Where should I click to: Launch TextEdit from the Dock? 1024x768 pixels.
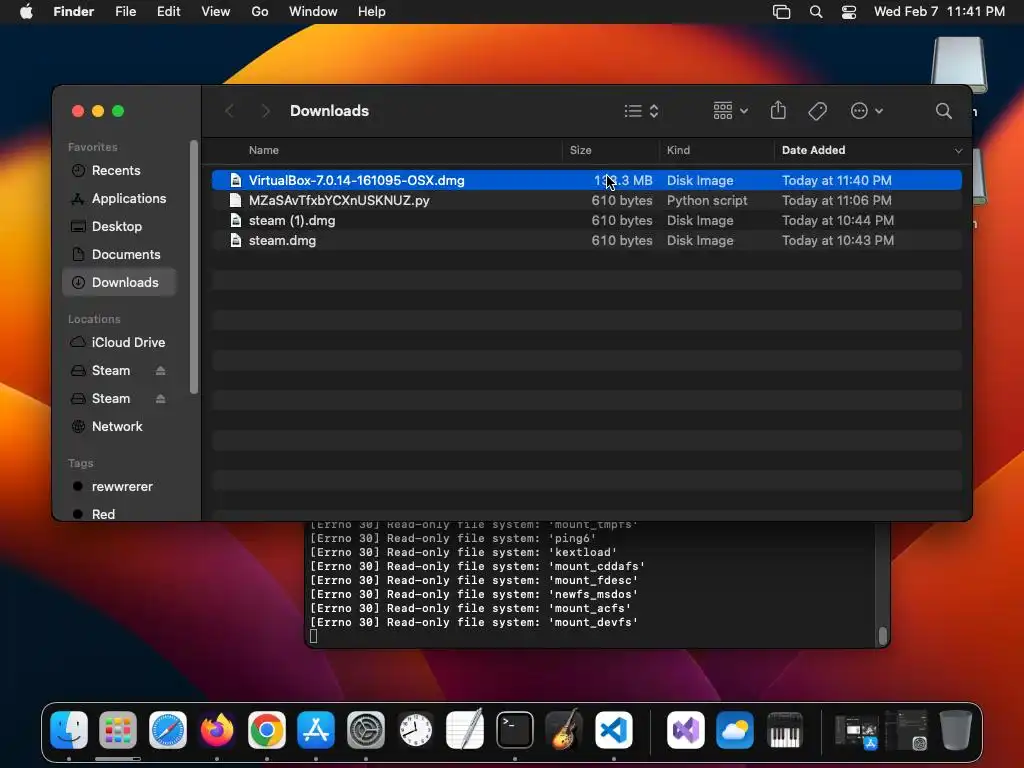(x=465, y=729)
